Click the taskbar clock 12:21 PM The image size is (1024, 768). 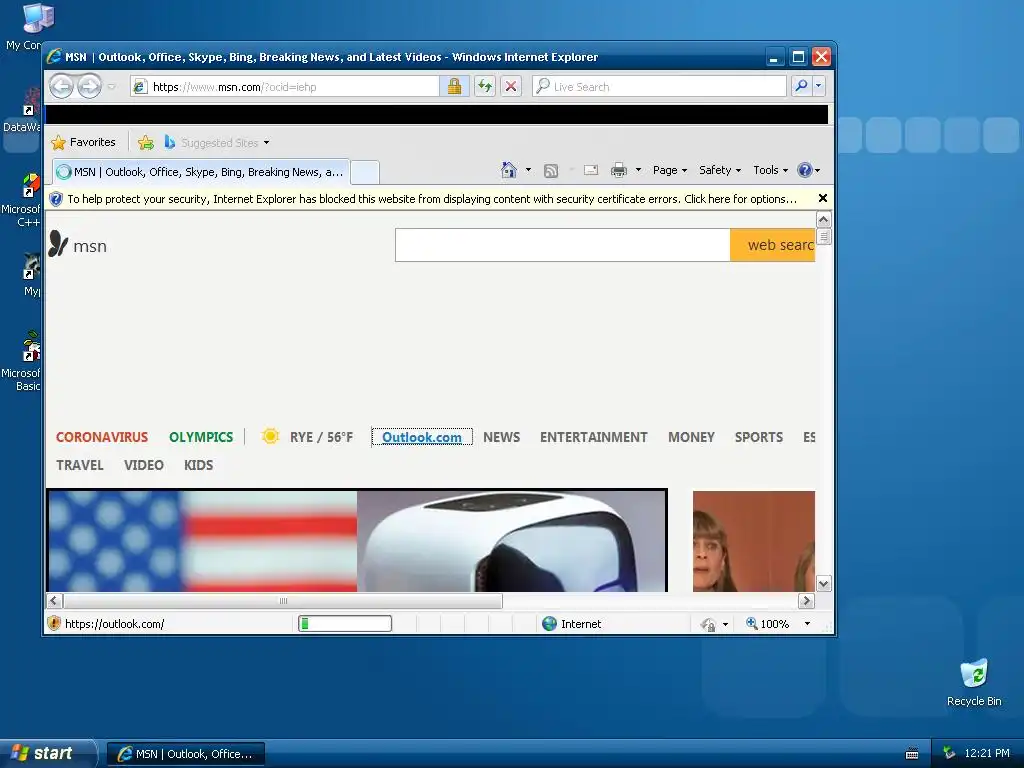[x=987, y=754]
